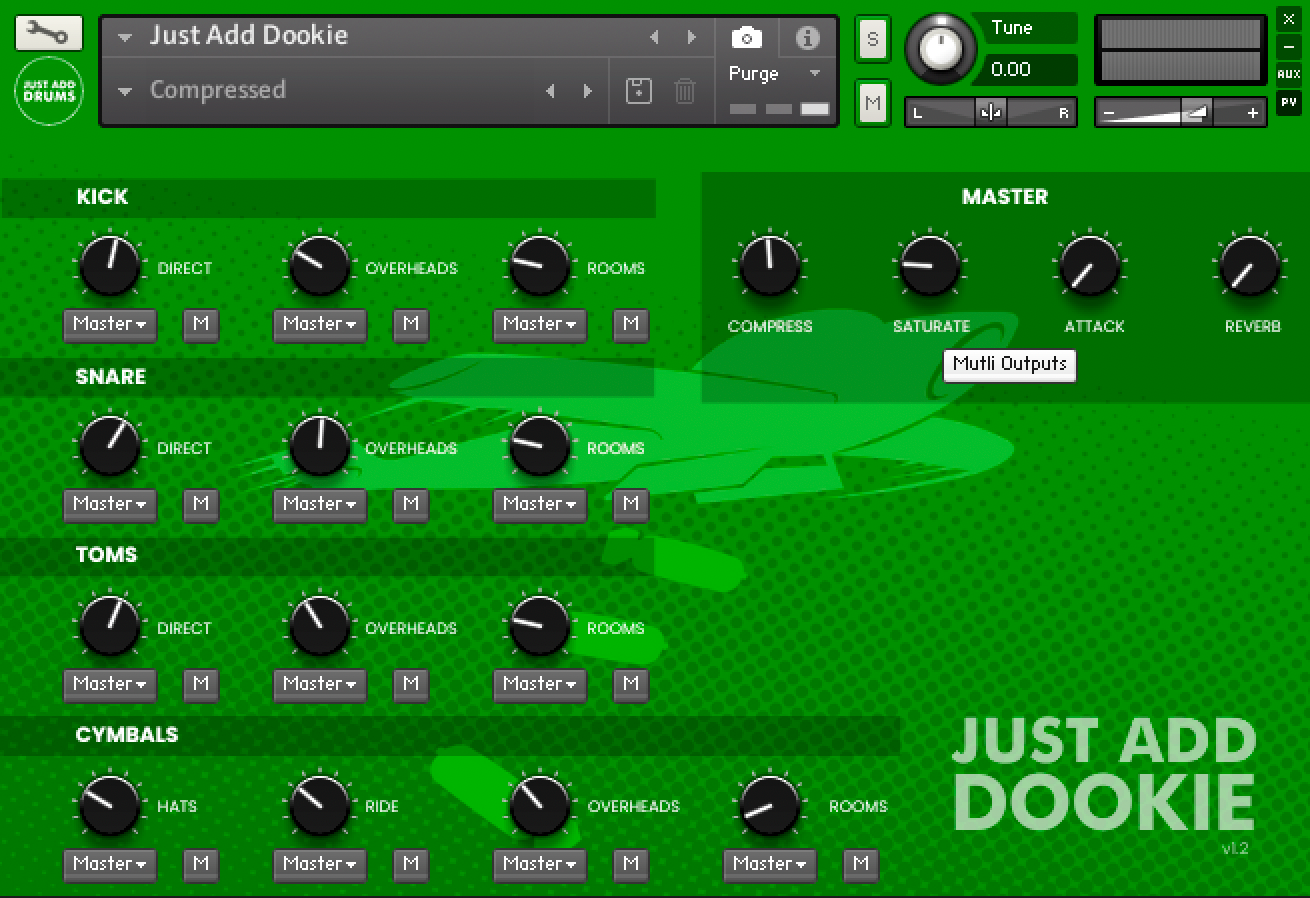Image resolution: width=1310 pixels, height=898 pixels.
Task: Open the wrench instrument edit mode
Action: (48, 33)
